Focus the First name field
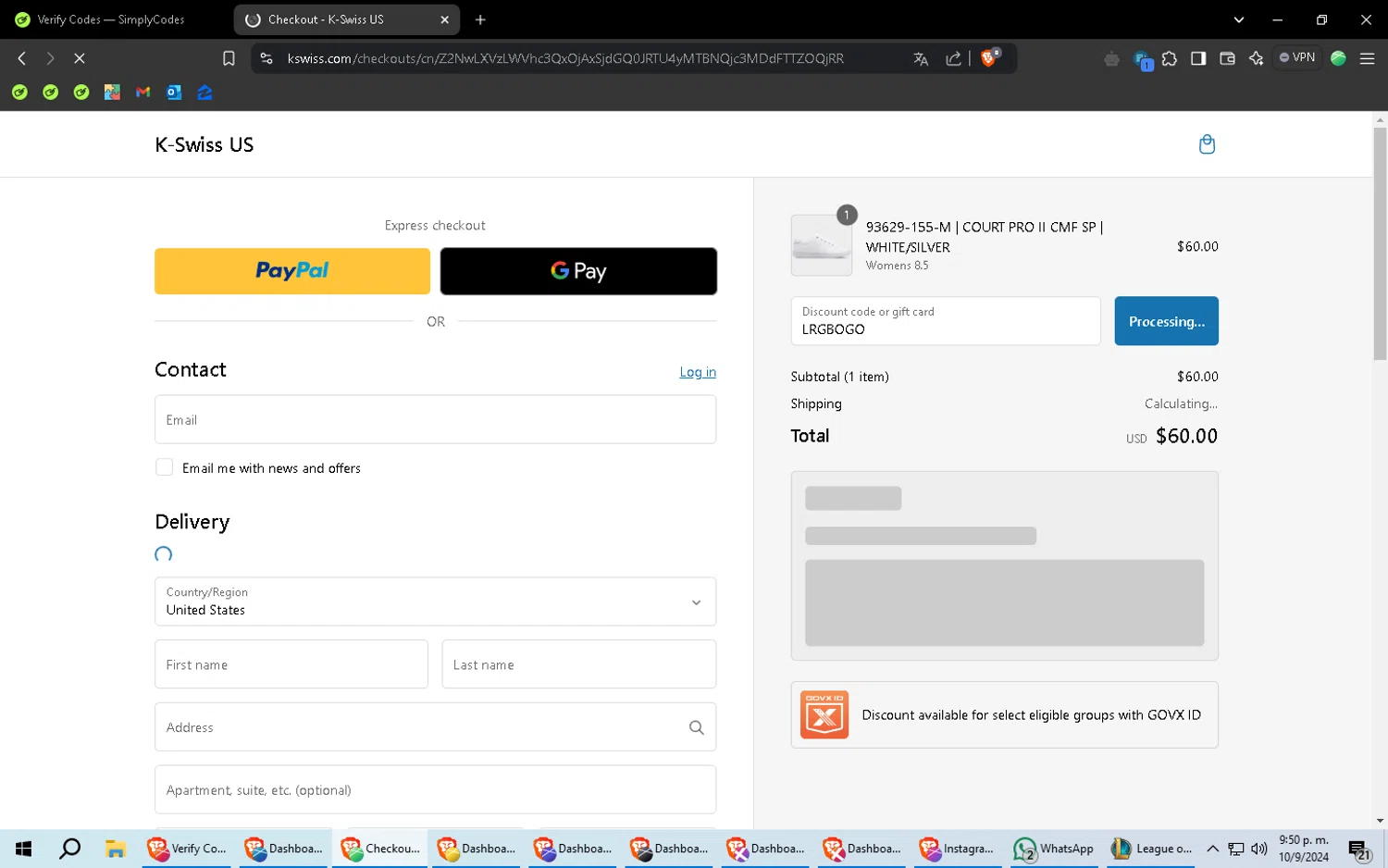The width and height of the screenshot is (1388, 868). click(x=291, y=664)
